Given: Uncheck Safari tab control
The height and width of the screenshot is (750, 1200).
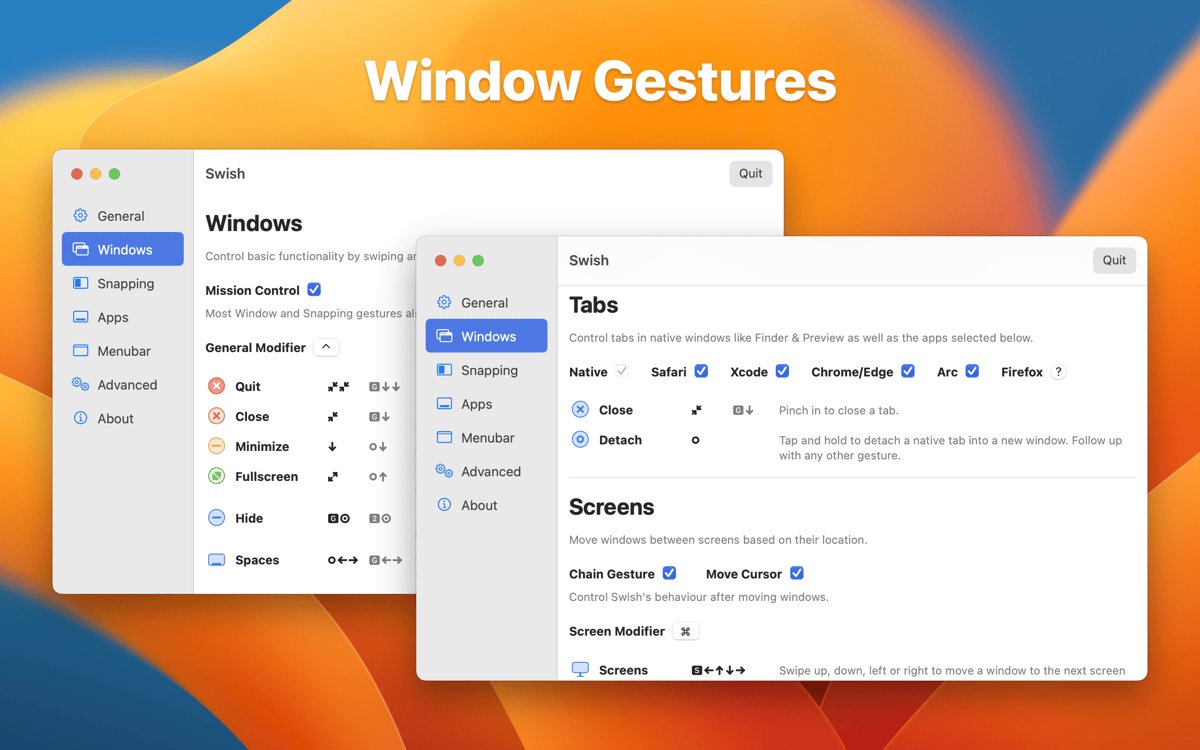Looking at the screenshot, I should (x=701, y=371).
